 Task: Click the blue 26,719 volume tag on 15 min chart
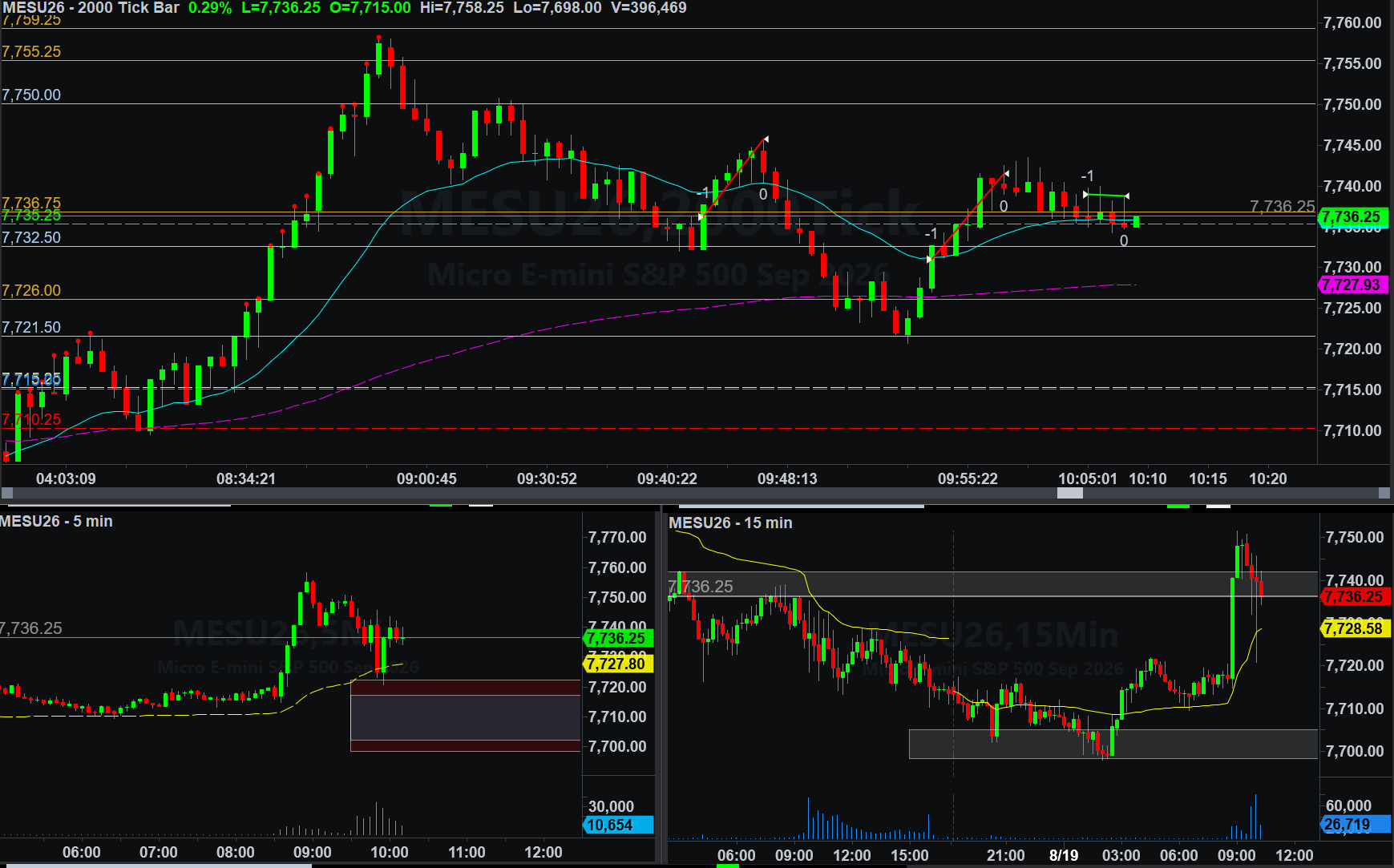tap(1354, 825)
